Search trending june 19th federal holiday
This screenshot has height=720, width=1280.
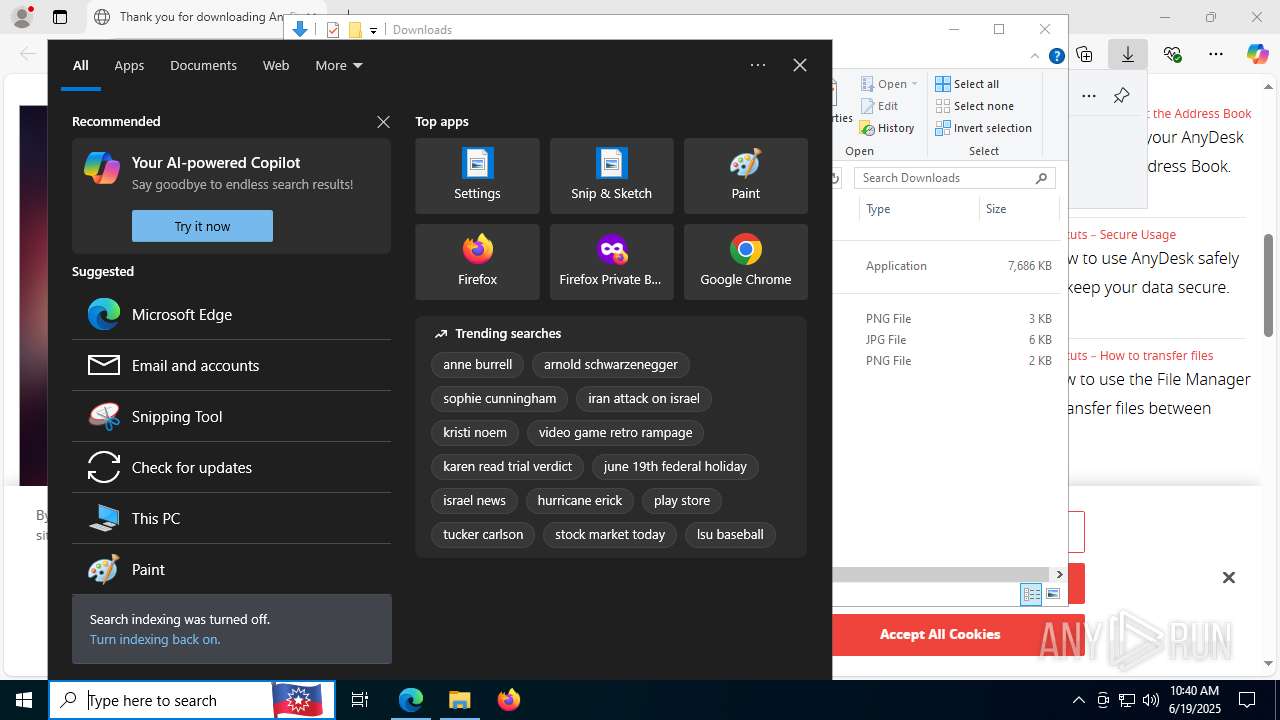point(675,466)
